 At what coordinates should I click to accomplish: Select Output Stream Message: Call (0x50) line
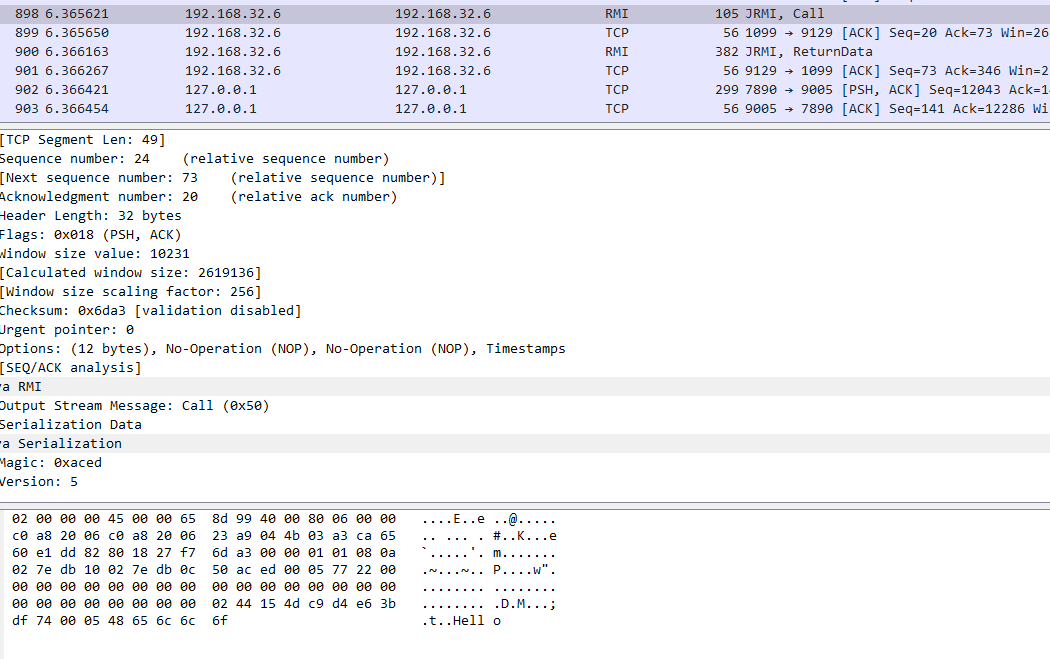(x=134, y=406)
